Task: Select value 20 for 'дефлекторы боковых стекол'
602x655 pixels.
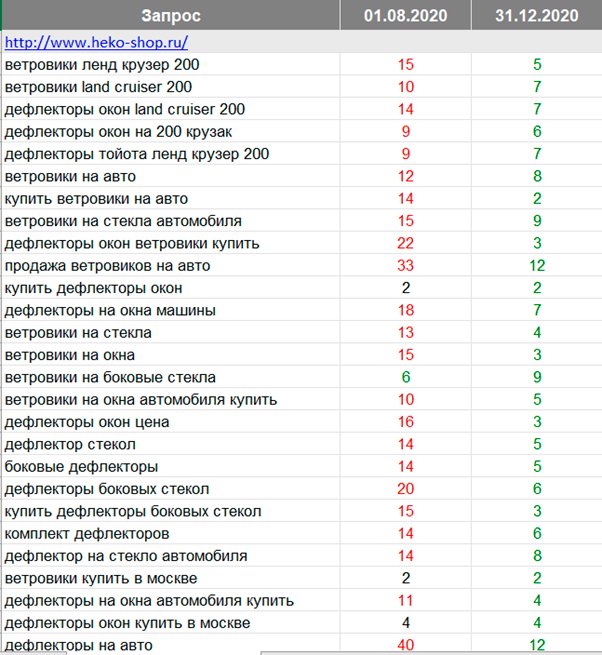Action: coord(406,489)
